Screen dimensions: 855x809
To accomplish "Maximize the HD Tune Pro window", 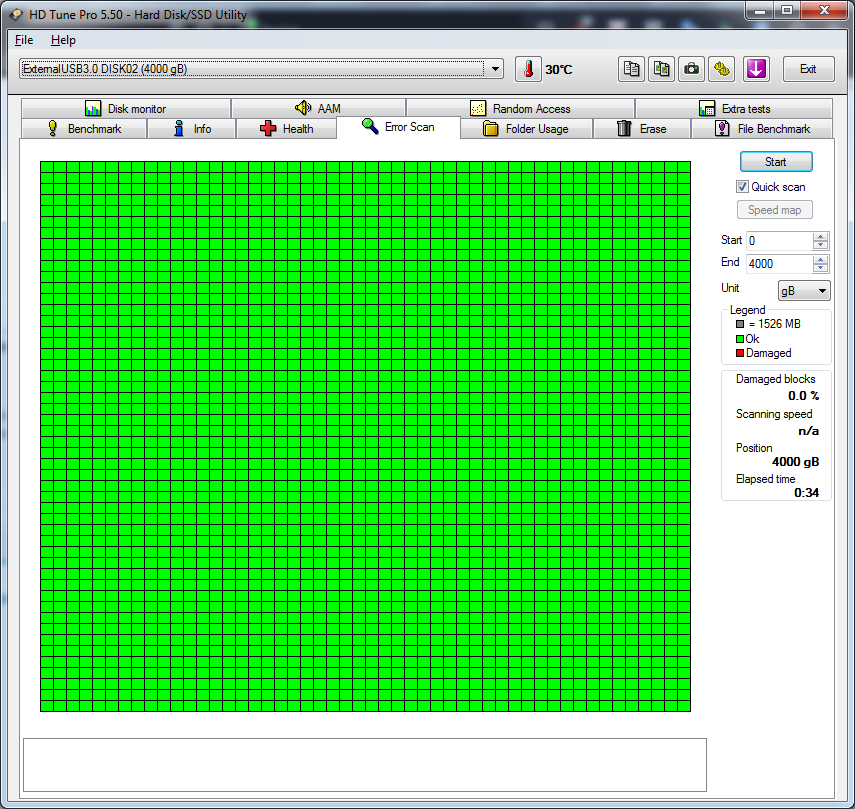I will tap(786, 10).
